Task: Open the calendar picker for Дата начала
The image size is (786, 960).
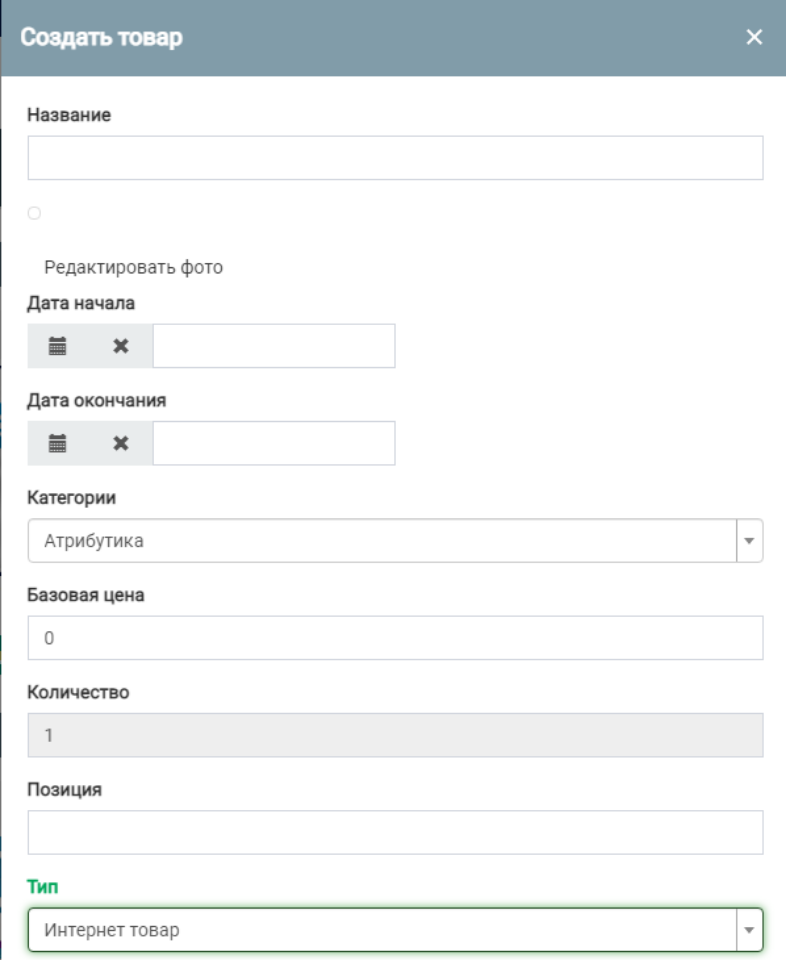Action: pyautogui.click(x=58, y=346)
